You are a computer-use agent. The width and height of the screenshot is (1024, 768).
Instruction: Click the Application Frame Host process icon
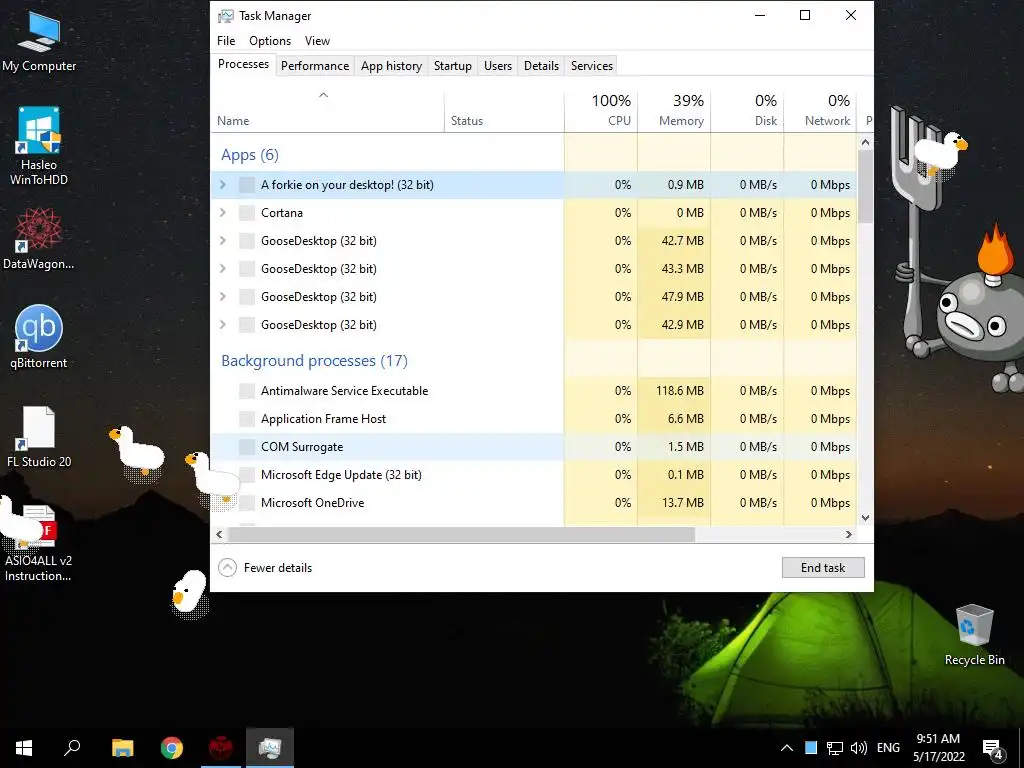(x=247, y=419)
